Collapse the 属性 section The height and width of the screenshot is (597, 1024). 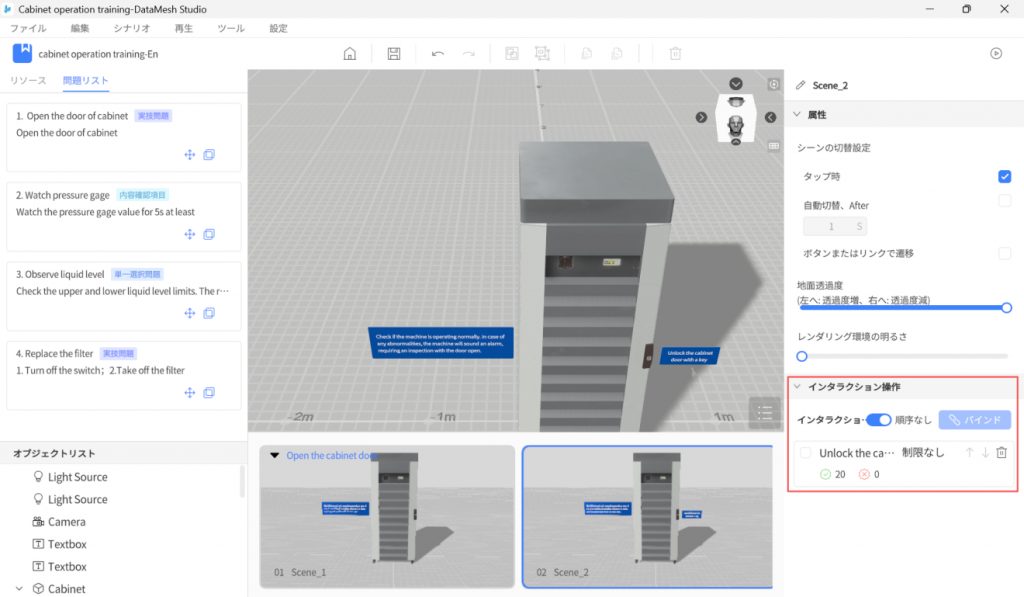click(x=798, y=115)
